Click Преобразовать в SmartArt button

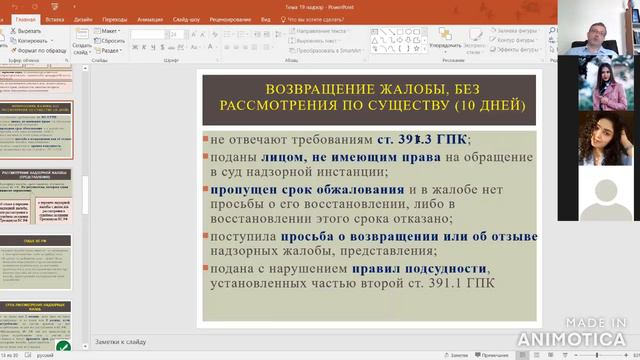click(x=326, y=51)
